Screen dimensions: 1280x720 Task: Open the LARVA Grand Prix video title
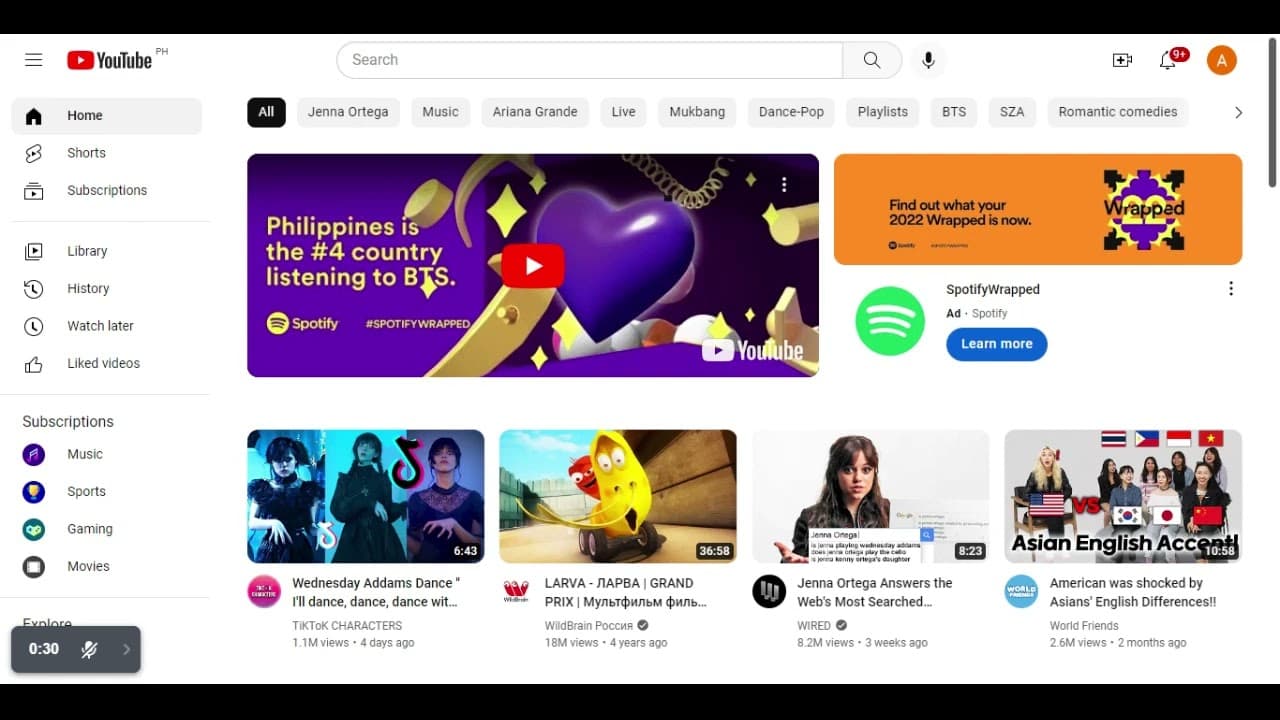tap(626, 592)
